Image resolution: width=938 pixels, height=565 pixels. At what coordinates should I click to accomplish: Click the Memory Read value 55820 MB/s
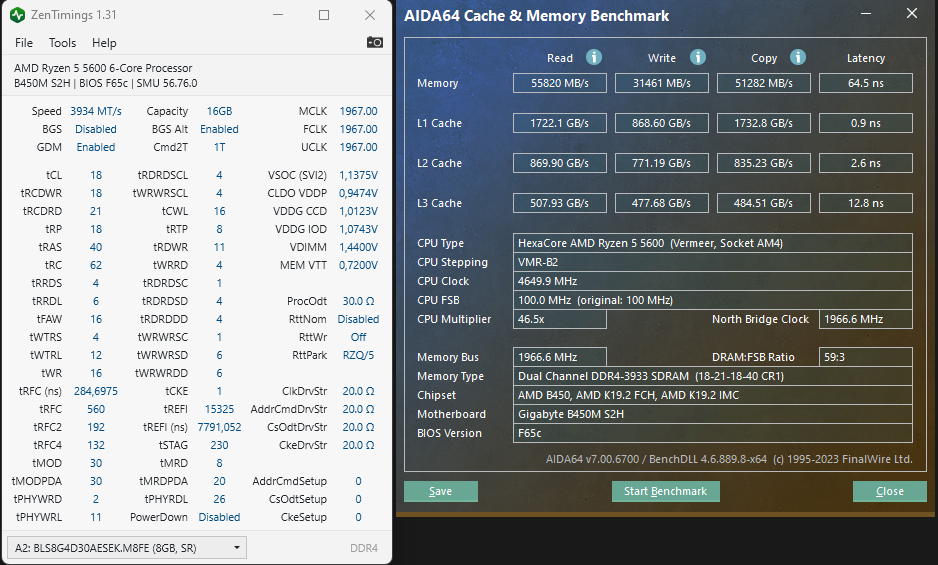[560, 83]
